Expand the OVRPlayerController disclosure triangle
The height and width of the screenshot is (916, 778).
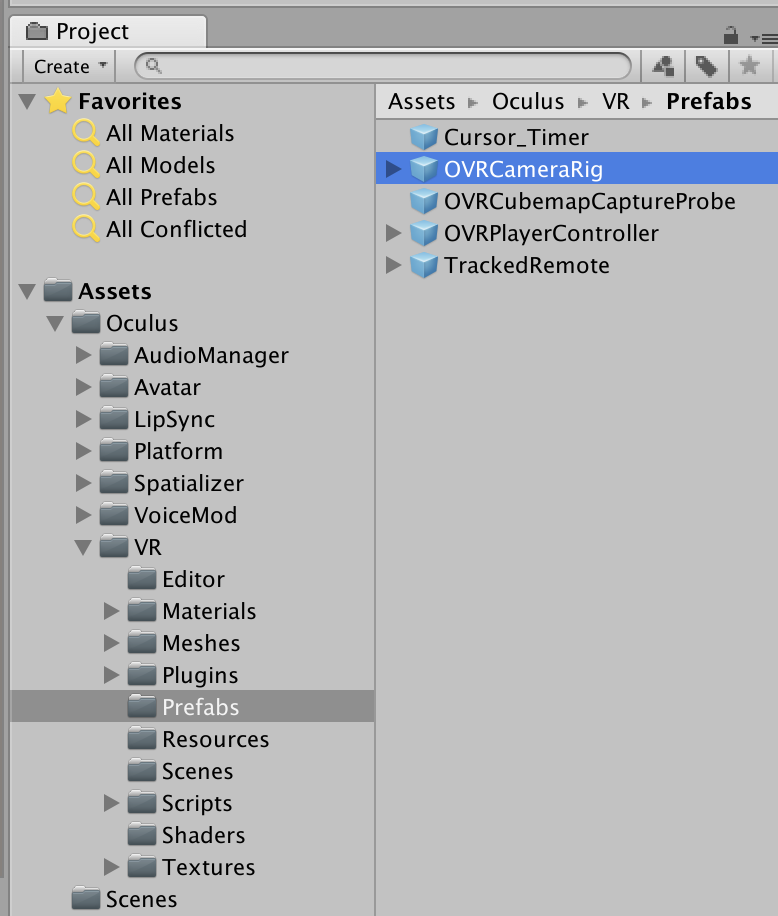(394, 233)
